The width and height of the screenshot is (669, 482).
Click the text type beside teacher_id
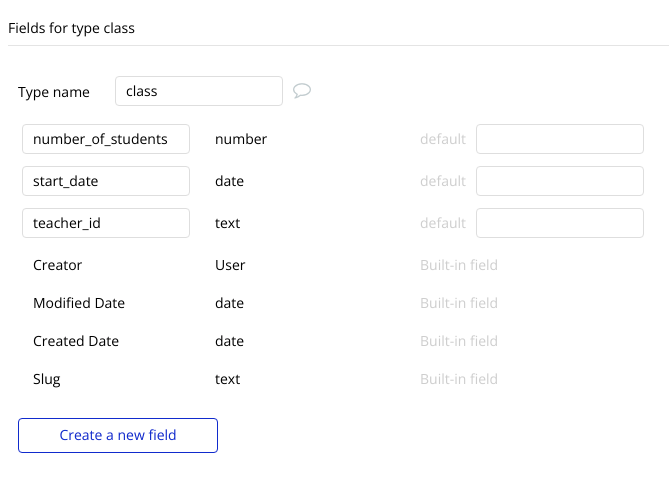pos(227,223)
